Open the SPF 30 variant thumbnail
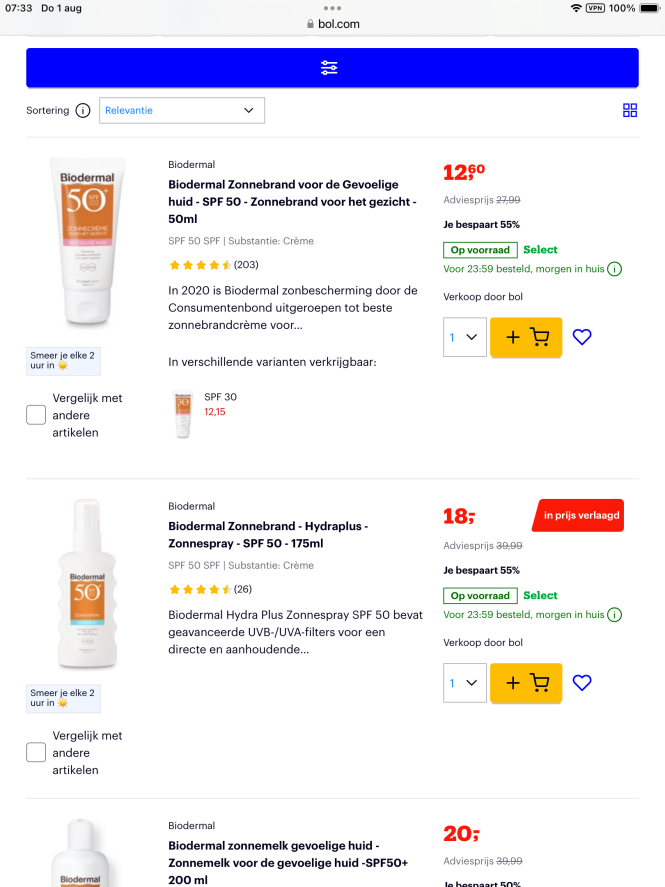 click(x=183, y=413)
